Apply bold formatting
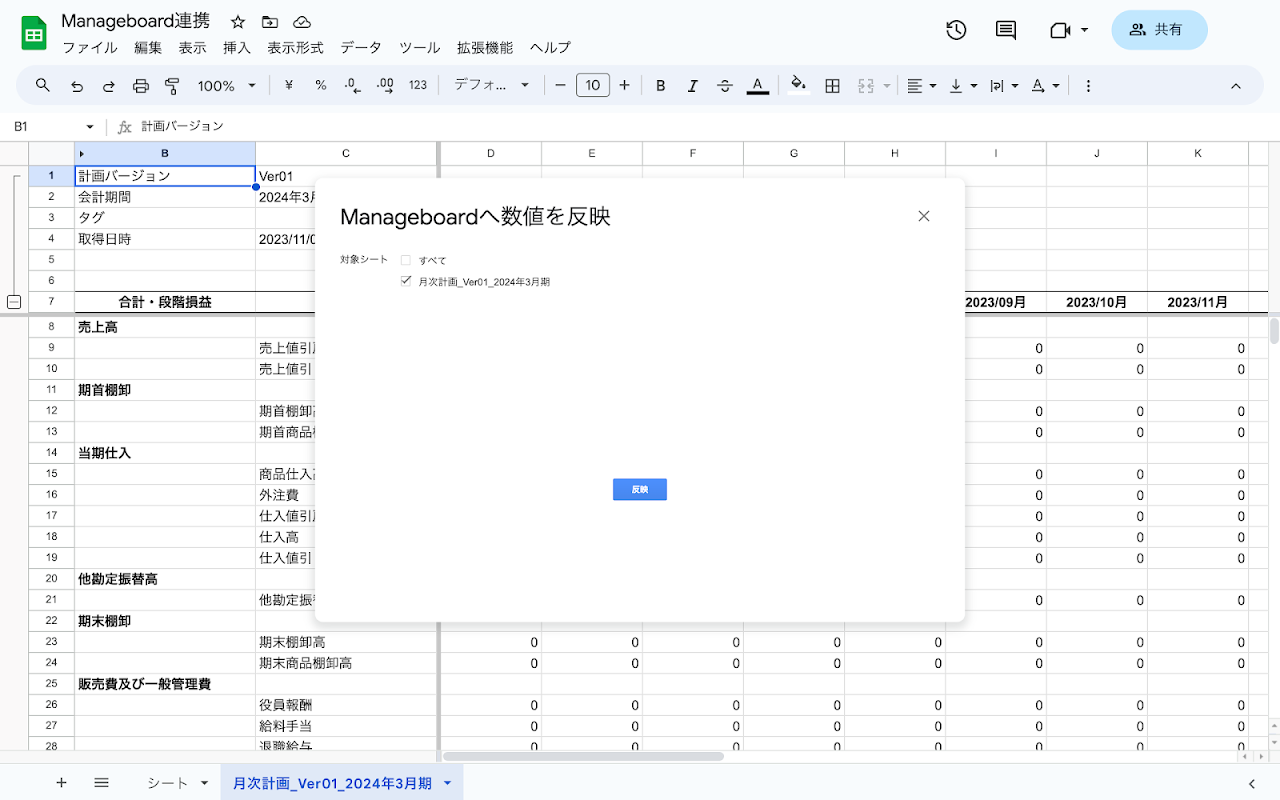This screenshot has width=1280, height=800. [x=661, y=86]
